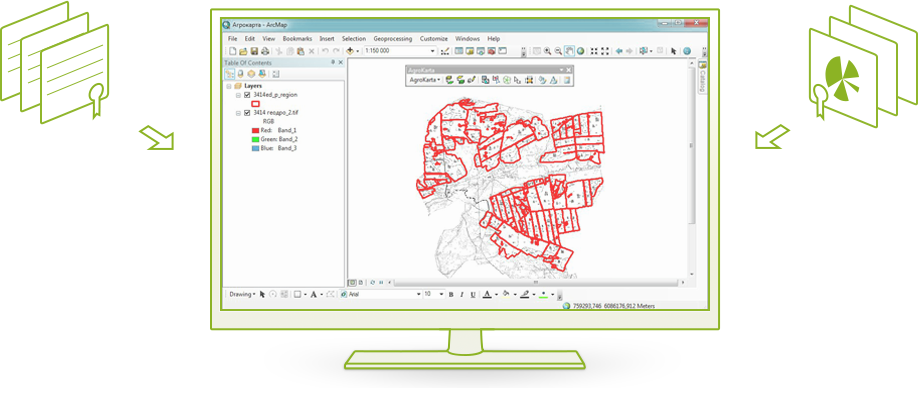
Task: Uncheck the 3414ed_p_region layer
Action: pos(247,94)
